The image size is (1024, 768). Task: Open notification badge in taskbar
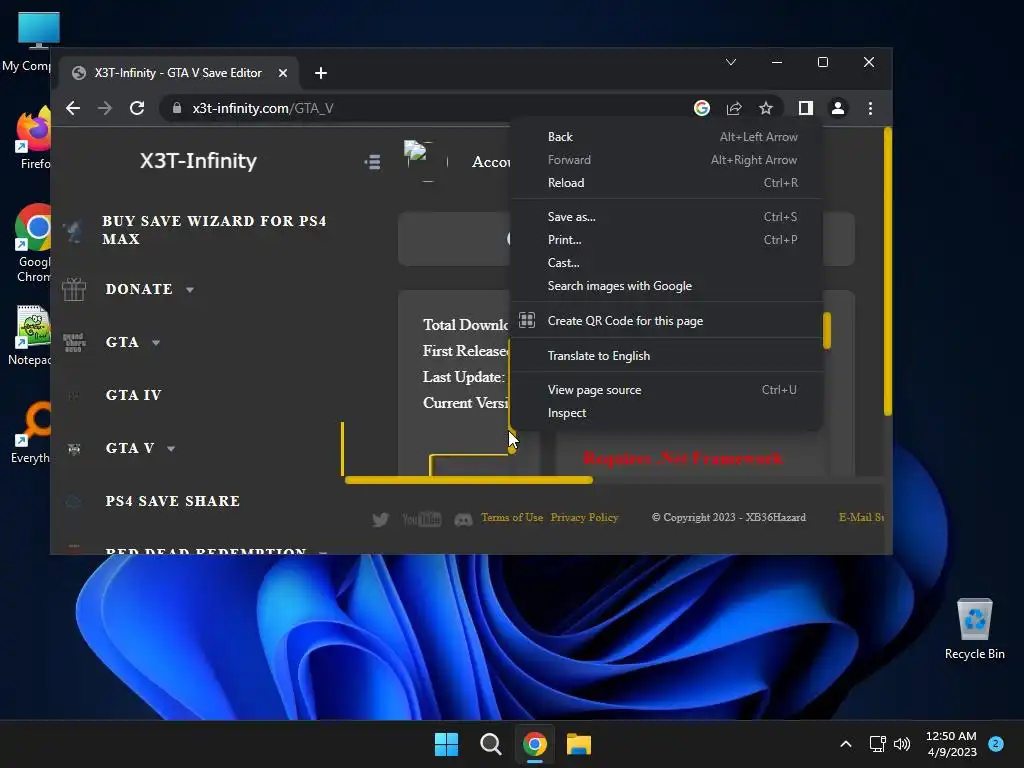pos(996,744)
